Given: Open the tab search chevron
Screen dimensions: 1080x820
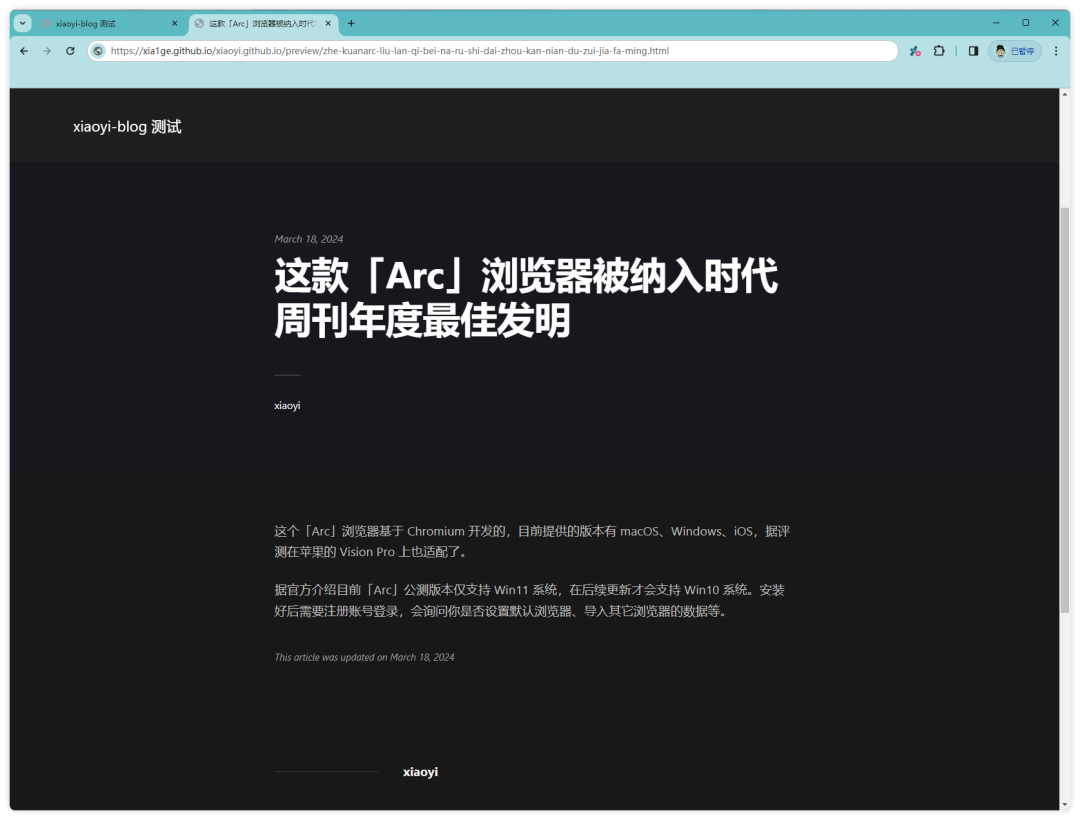Looking at the screenshot, I should [x=22, y=22].
